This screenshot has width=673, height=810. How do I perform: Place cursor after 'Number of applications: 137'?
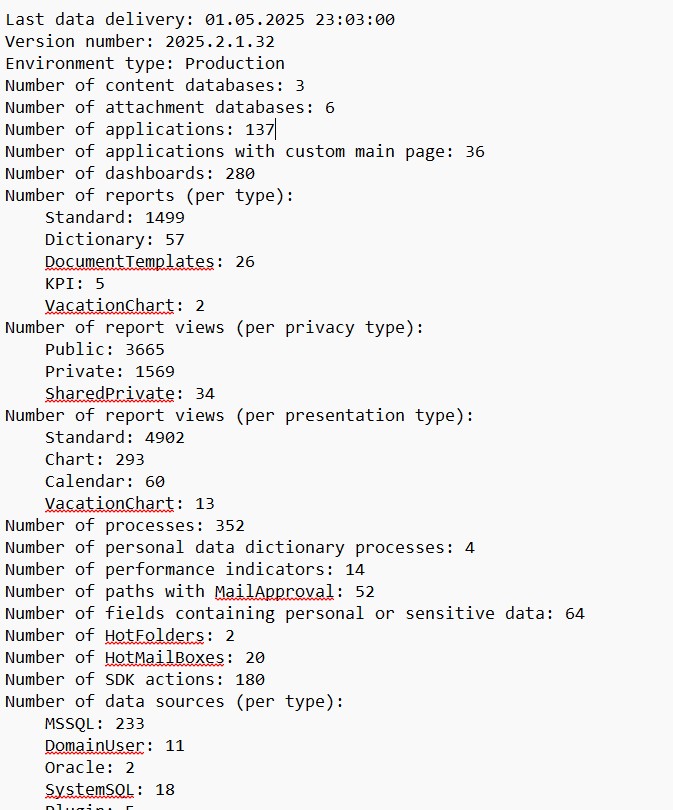pyautogui.click(x=275, y=129)
